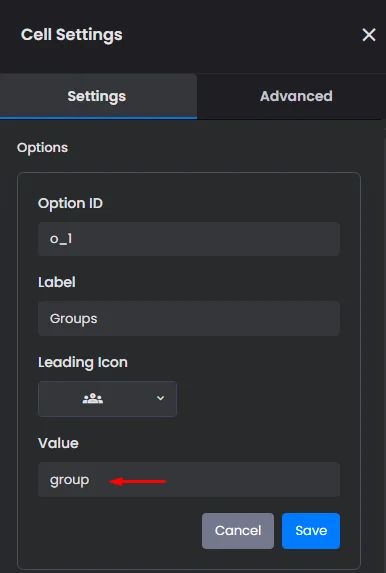
Task: Switch to the Advanced tab
Action: (x=296, y=96)
